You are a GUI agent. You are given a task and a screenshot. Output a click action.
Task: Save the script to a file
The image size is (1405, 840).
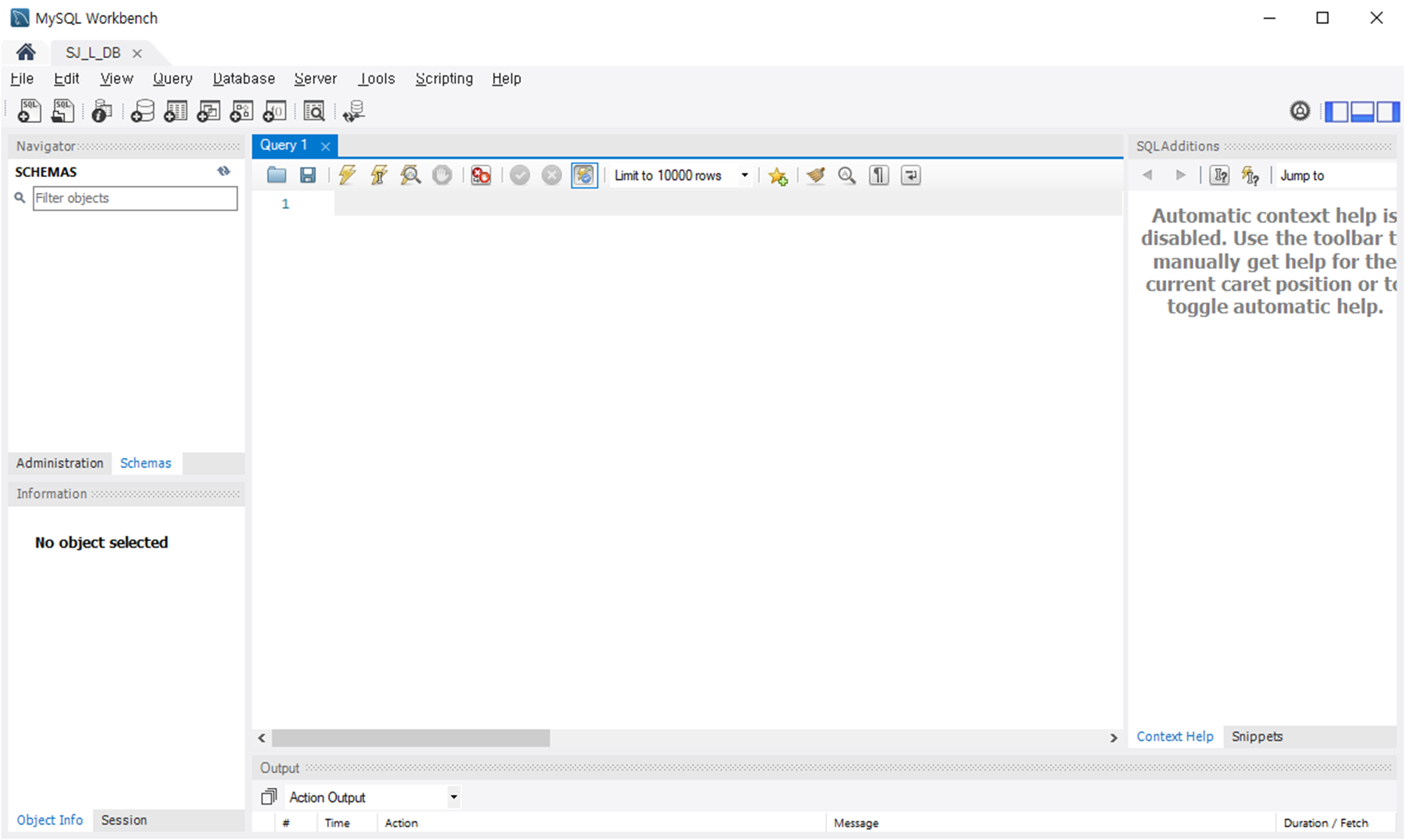[308, 176]
